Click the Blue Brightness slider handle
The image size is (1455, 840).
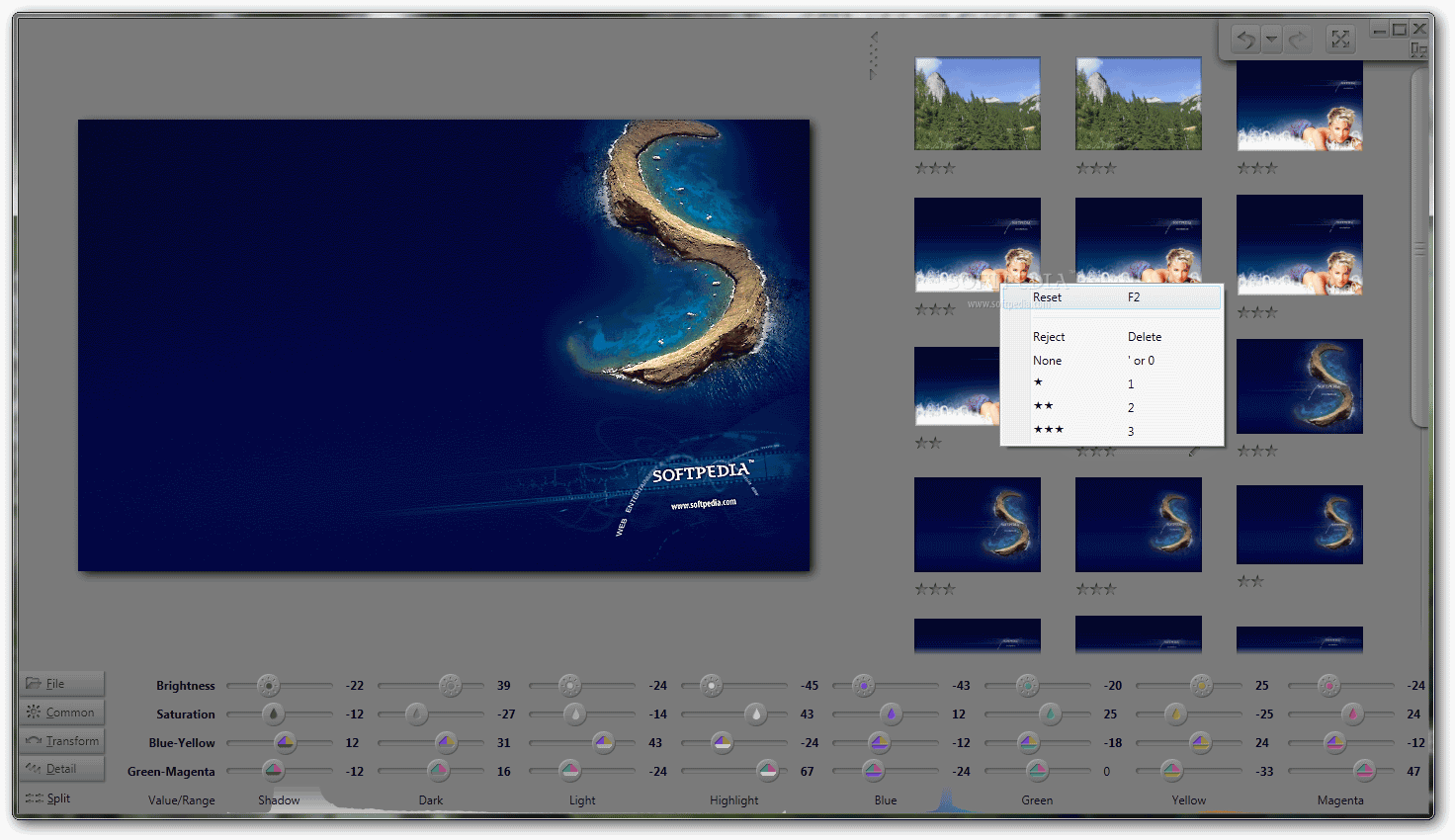[863, 685]
